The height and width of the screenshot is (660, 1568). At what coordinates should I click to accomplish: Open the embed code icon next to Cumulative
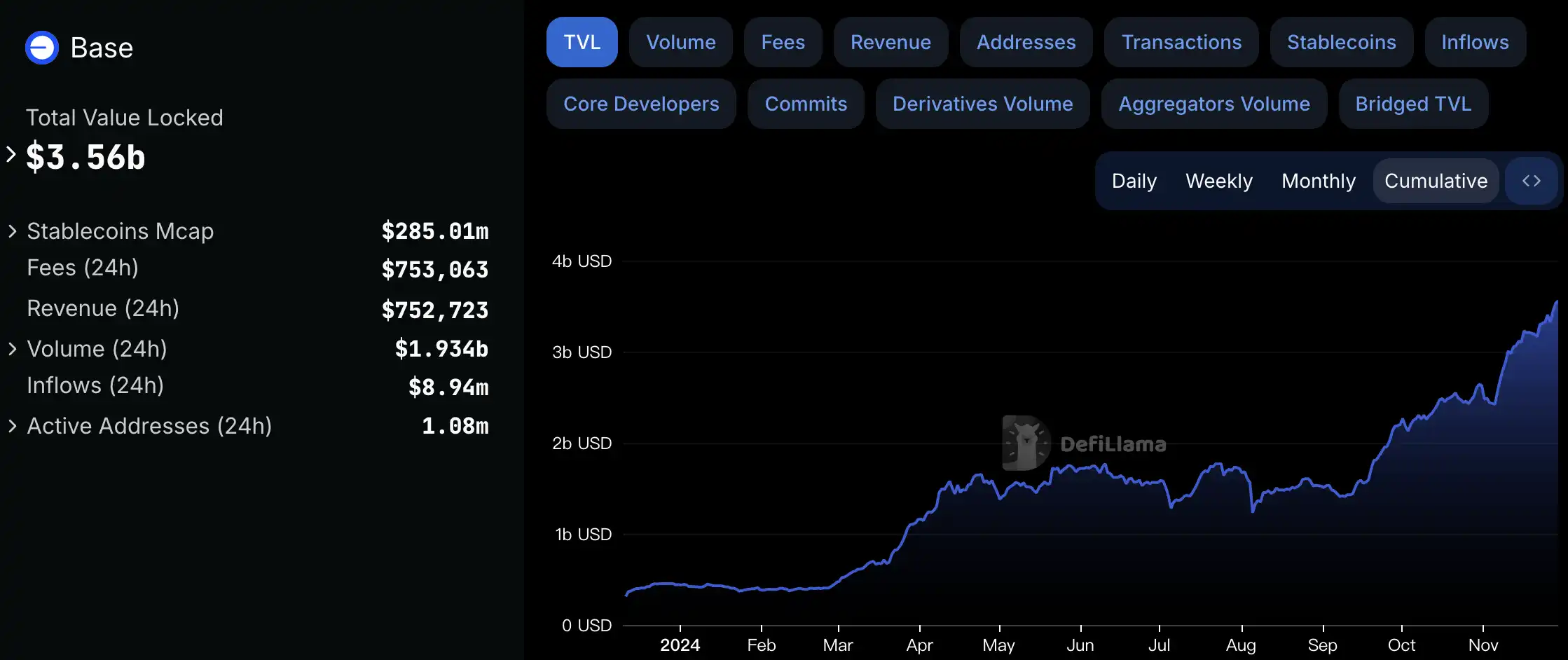click(1532, 180)
